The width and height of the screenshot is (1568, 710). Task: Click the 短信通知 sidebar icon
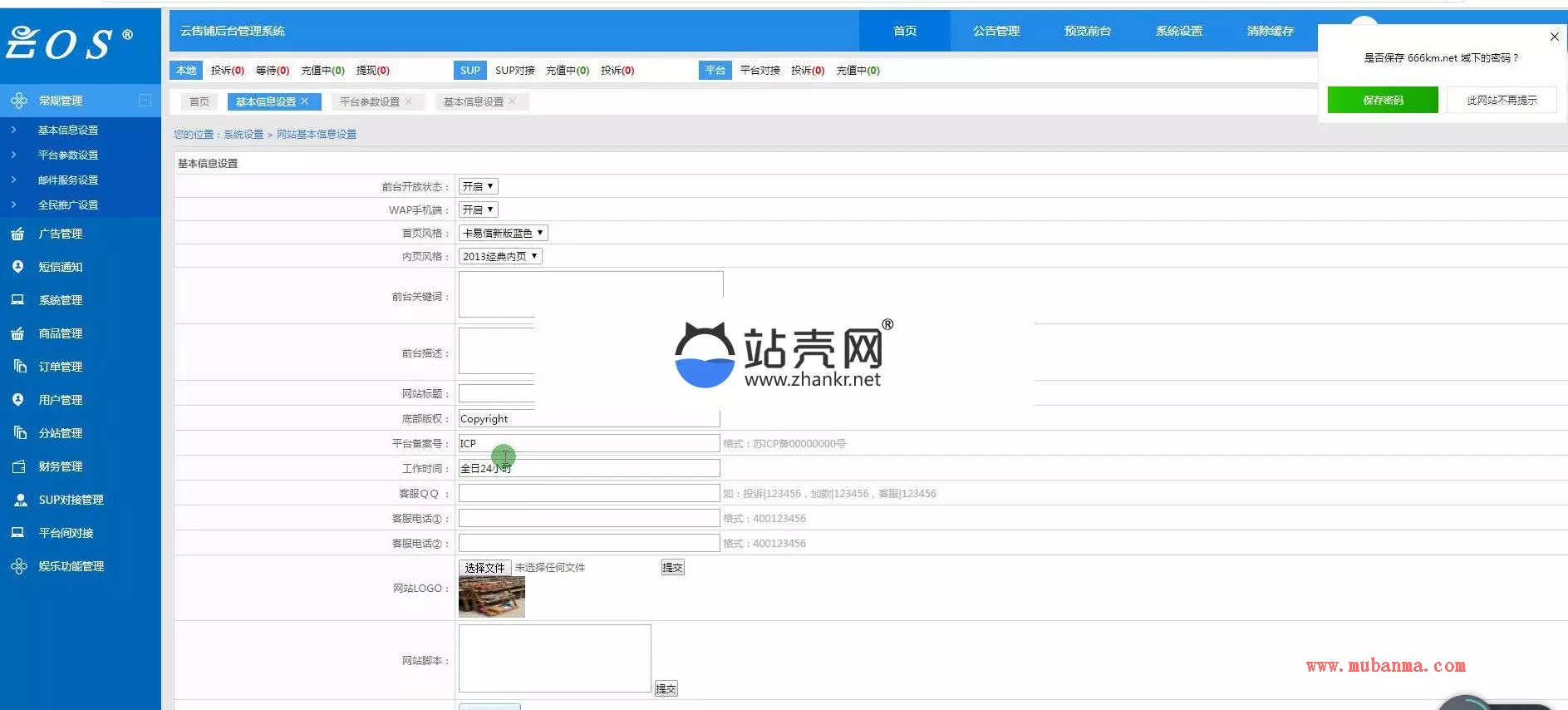click(x=17, y=267)
